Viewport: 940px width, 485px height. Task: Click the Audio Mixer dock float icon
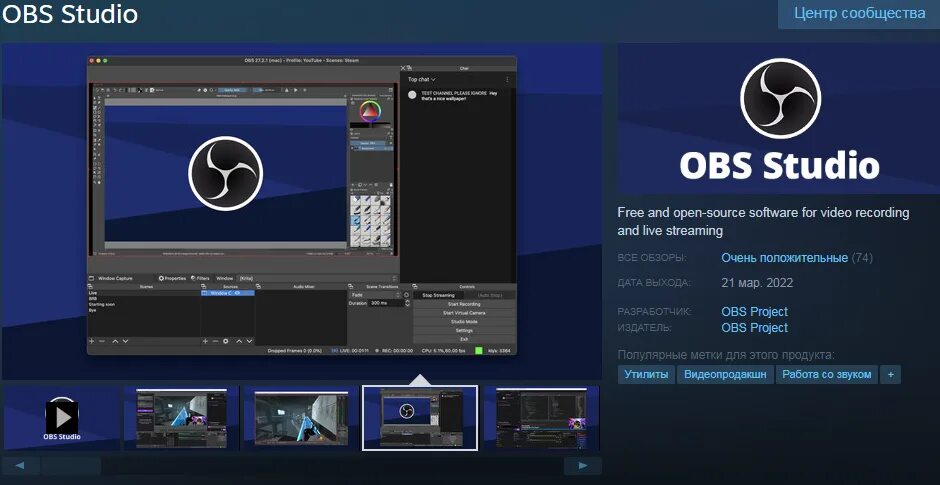[258, 287]
